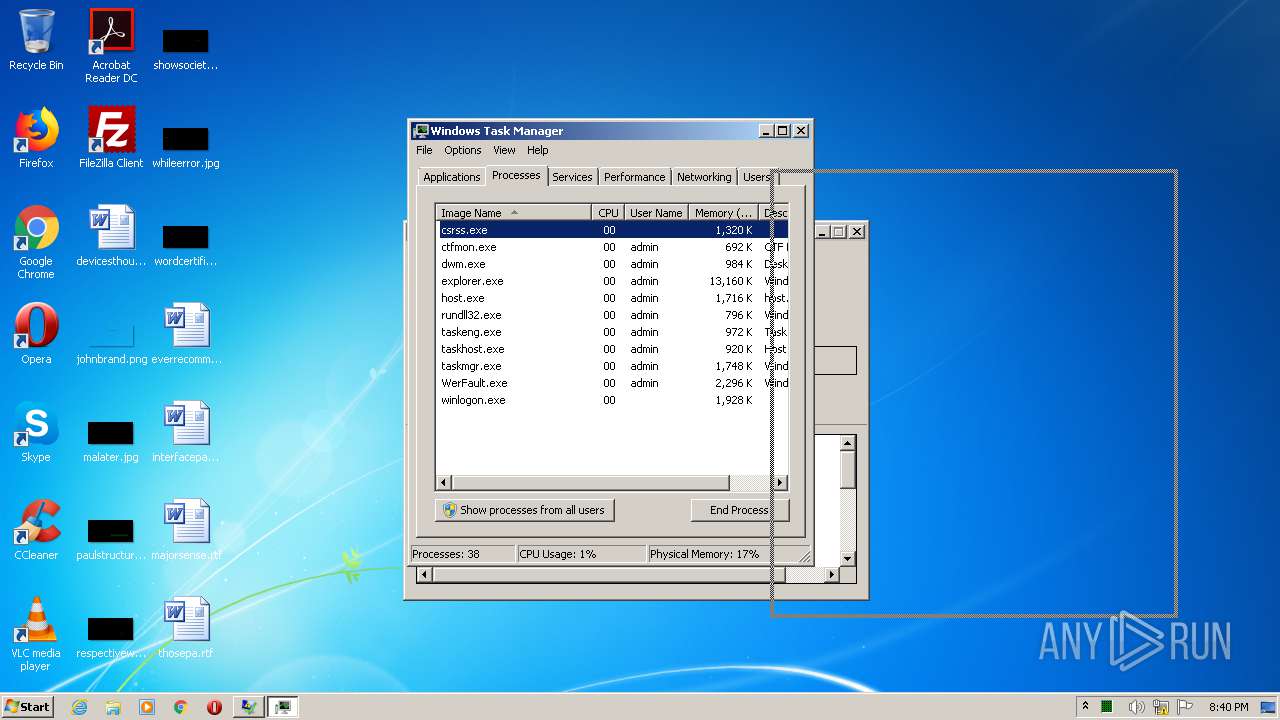Screen dimensions: 1280x720
Task: Launch VLC media player shortcut
Action: point(36,634)
